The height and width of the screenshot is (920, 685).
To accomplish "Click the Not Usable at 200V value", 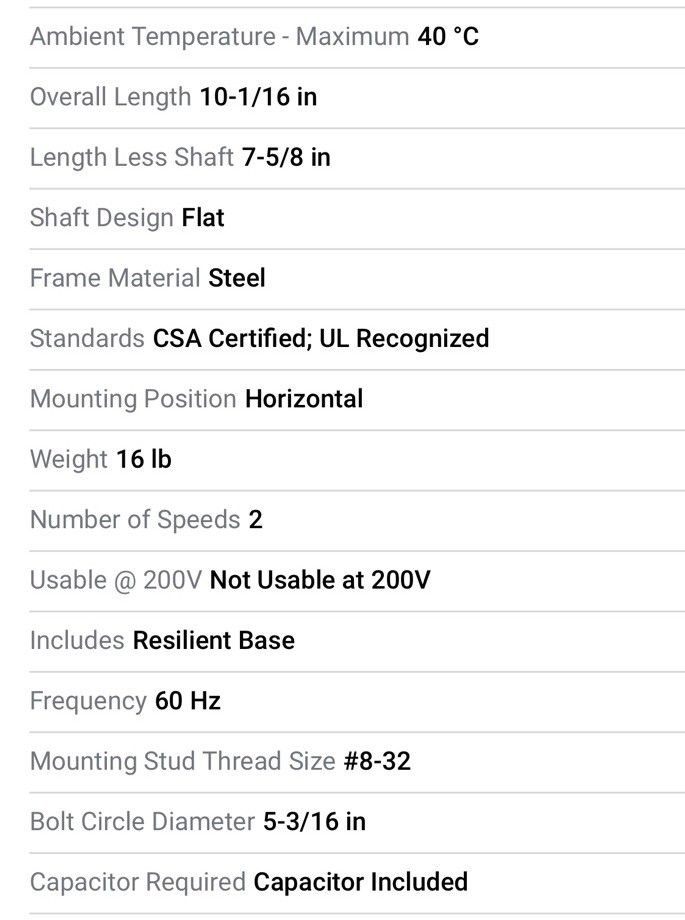I will (320, 580).
